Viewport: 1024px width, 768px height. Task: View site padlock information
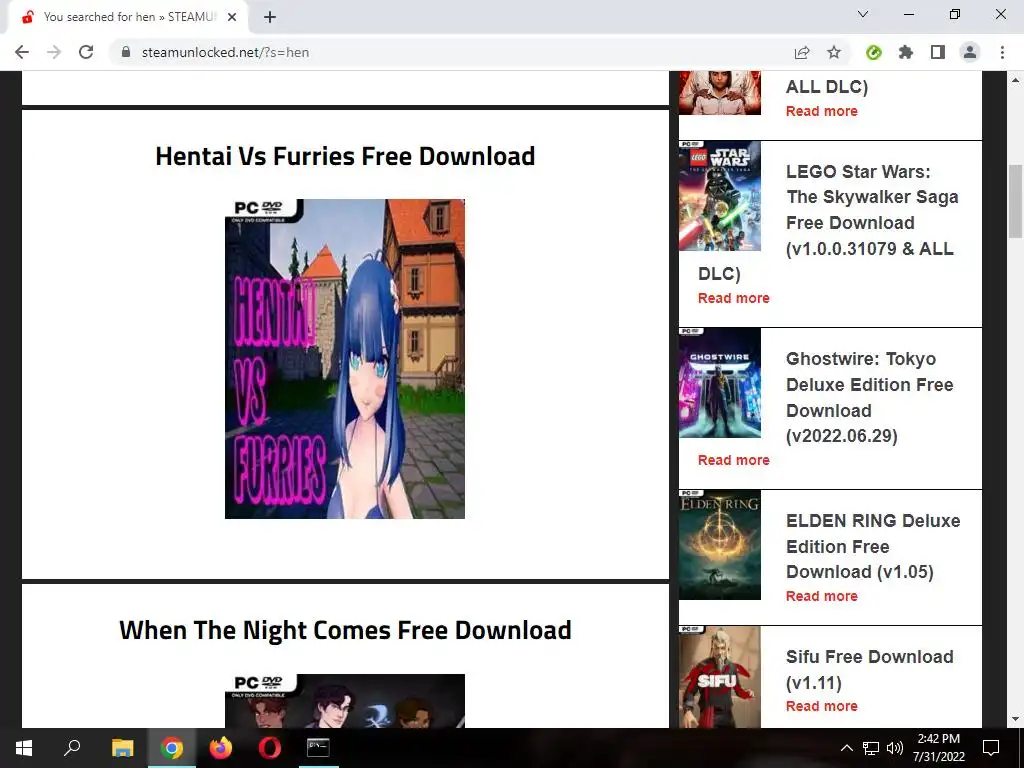coord(126,52)
